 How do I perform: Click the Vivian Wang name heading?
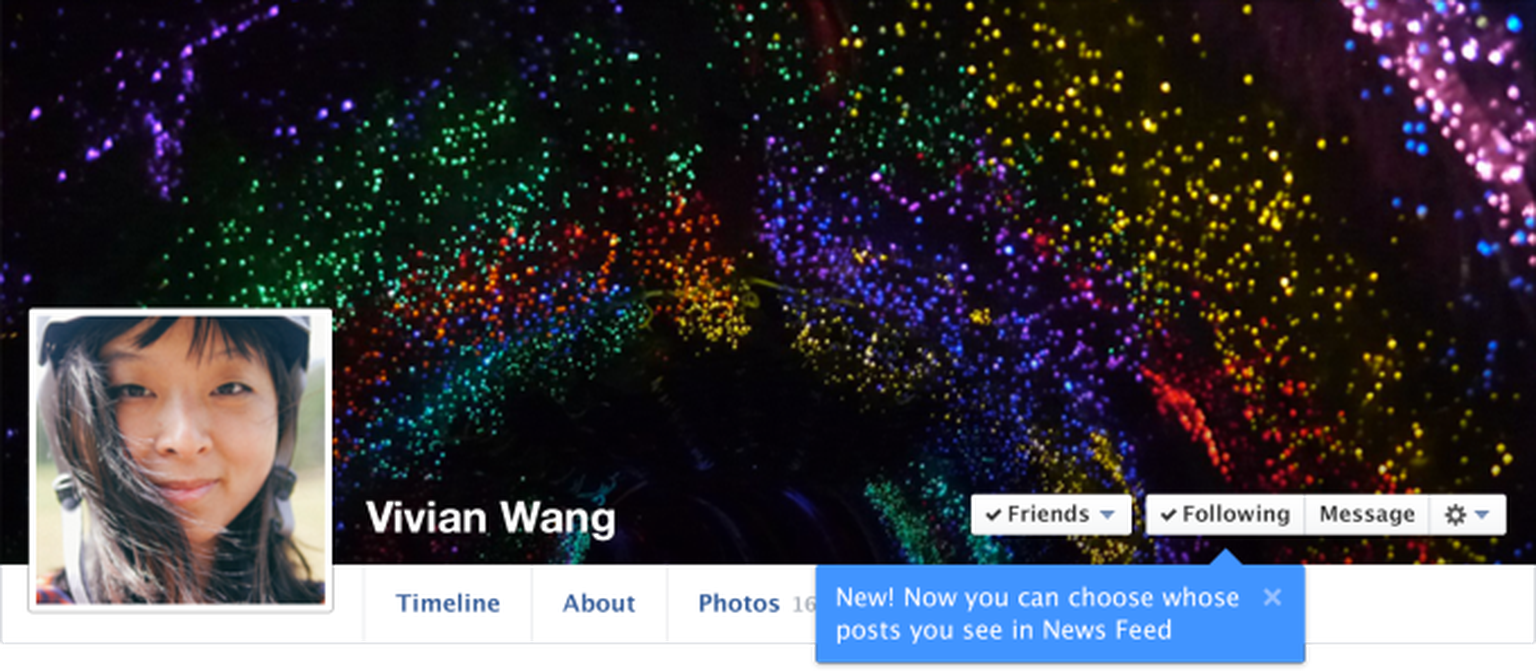click(490, 518)
